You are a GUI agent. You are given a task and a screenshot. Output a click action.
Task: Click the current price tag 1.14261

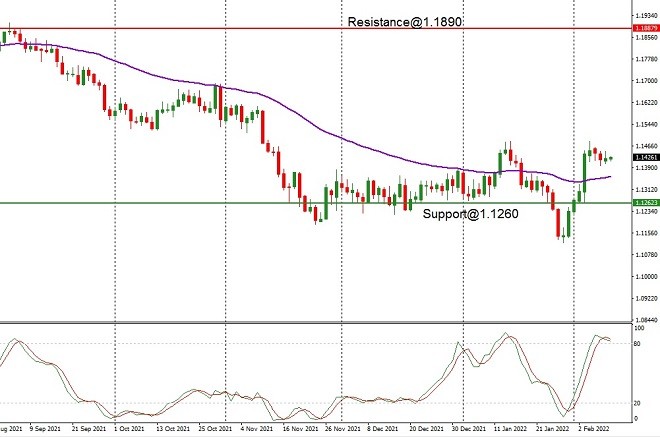point(646,157)
